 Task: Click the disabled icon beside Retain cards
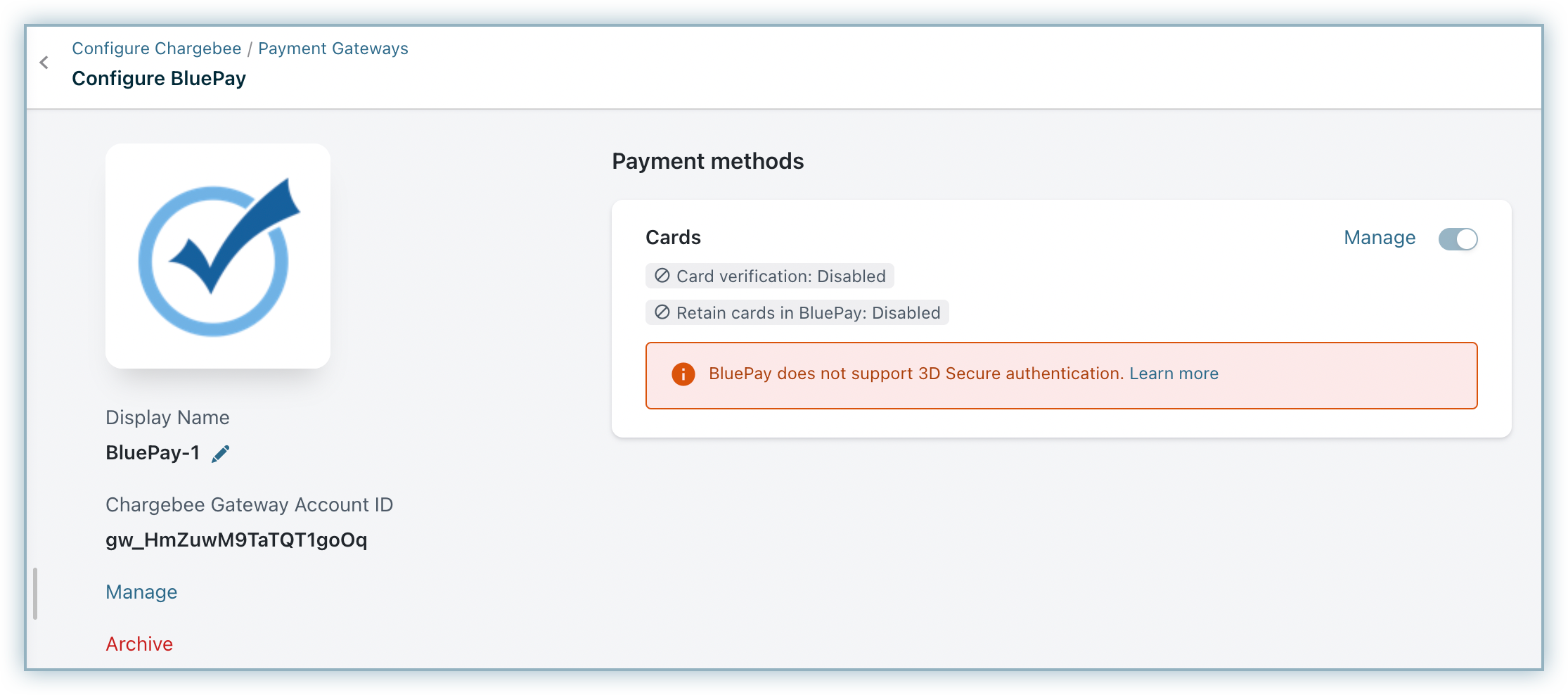click(x=662, y=312)
